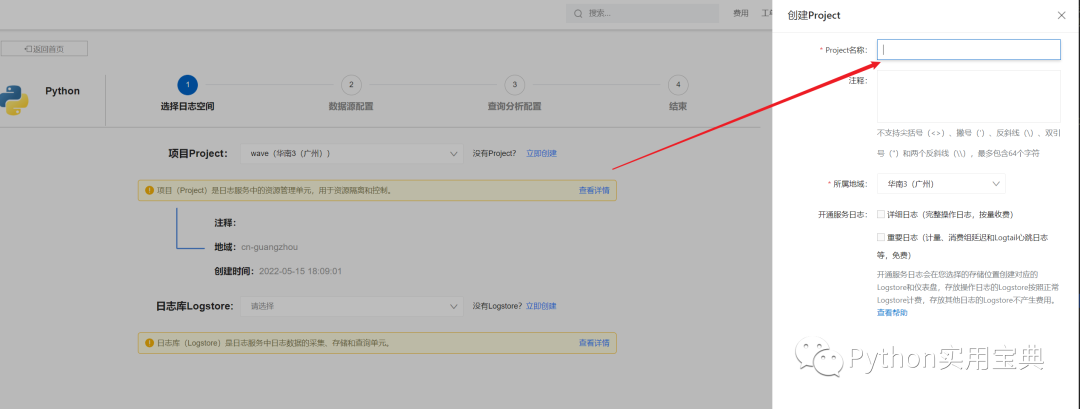Screen dimensions: 1080x409
Task: Open 查看详情 in the Project notice
Action: click(594, 191)
